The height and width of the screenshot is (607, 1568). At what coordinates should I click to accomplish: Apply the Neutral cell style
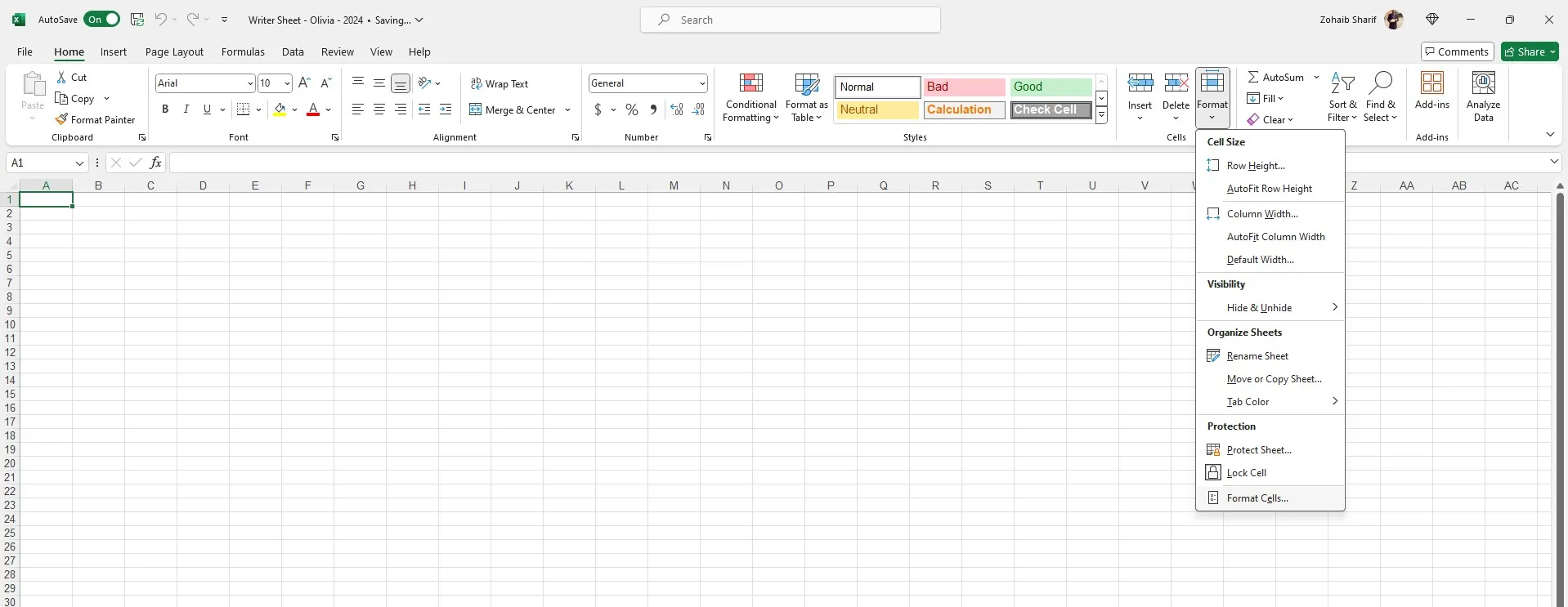click(877, 109)
